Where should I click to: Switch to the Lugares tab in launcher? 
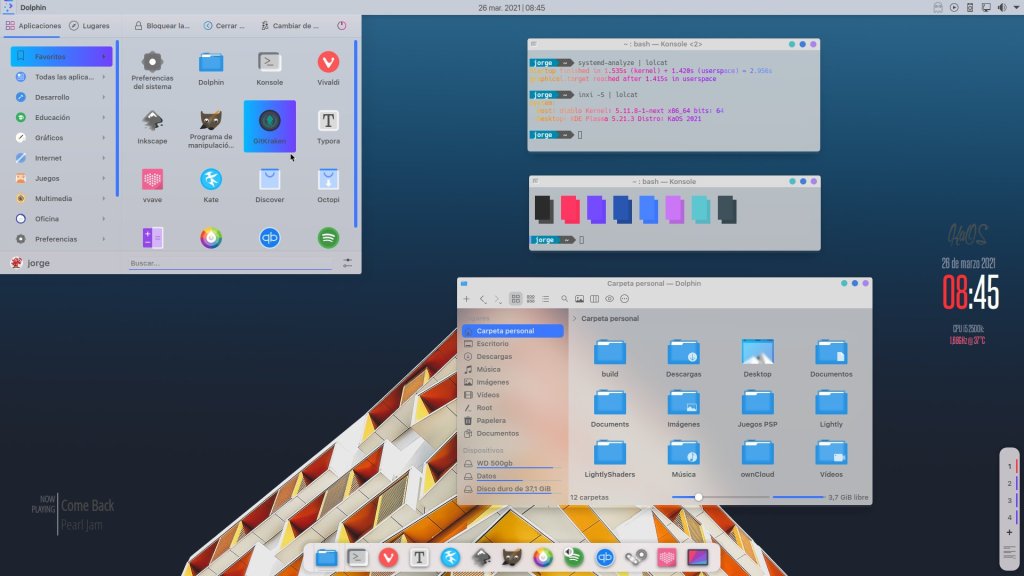[90, 25]
